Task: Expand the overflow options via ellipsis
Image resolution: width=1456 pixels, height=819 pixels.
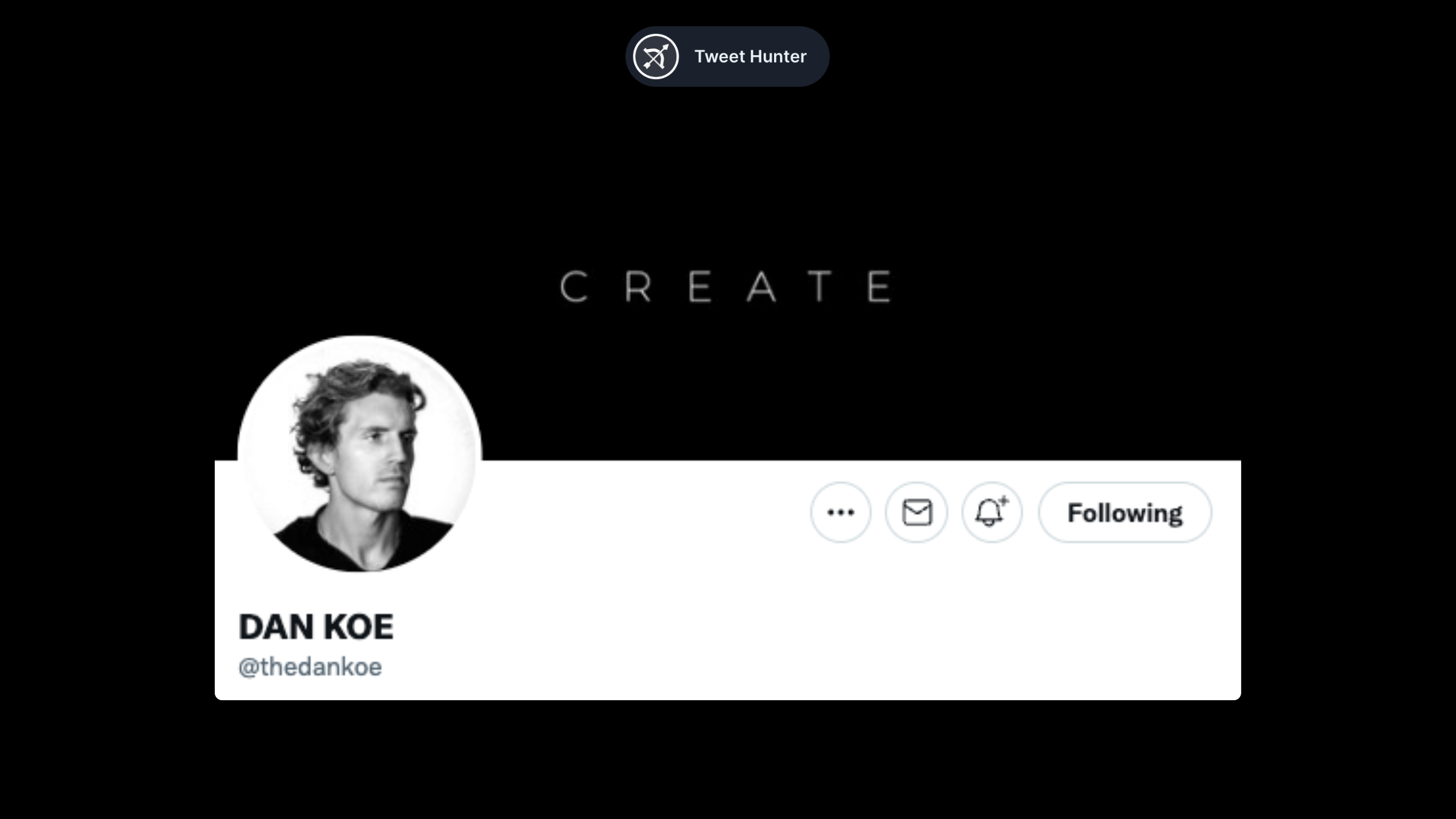Action: point(841,513)
